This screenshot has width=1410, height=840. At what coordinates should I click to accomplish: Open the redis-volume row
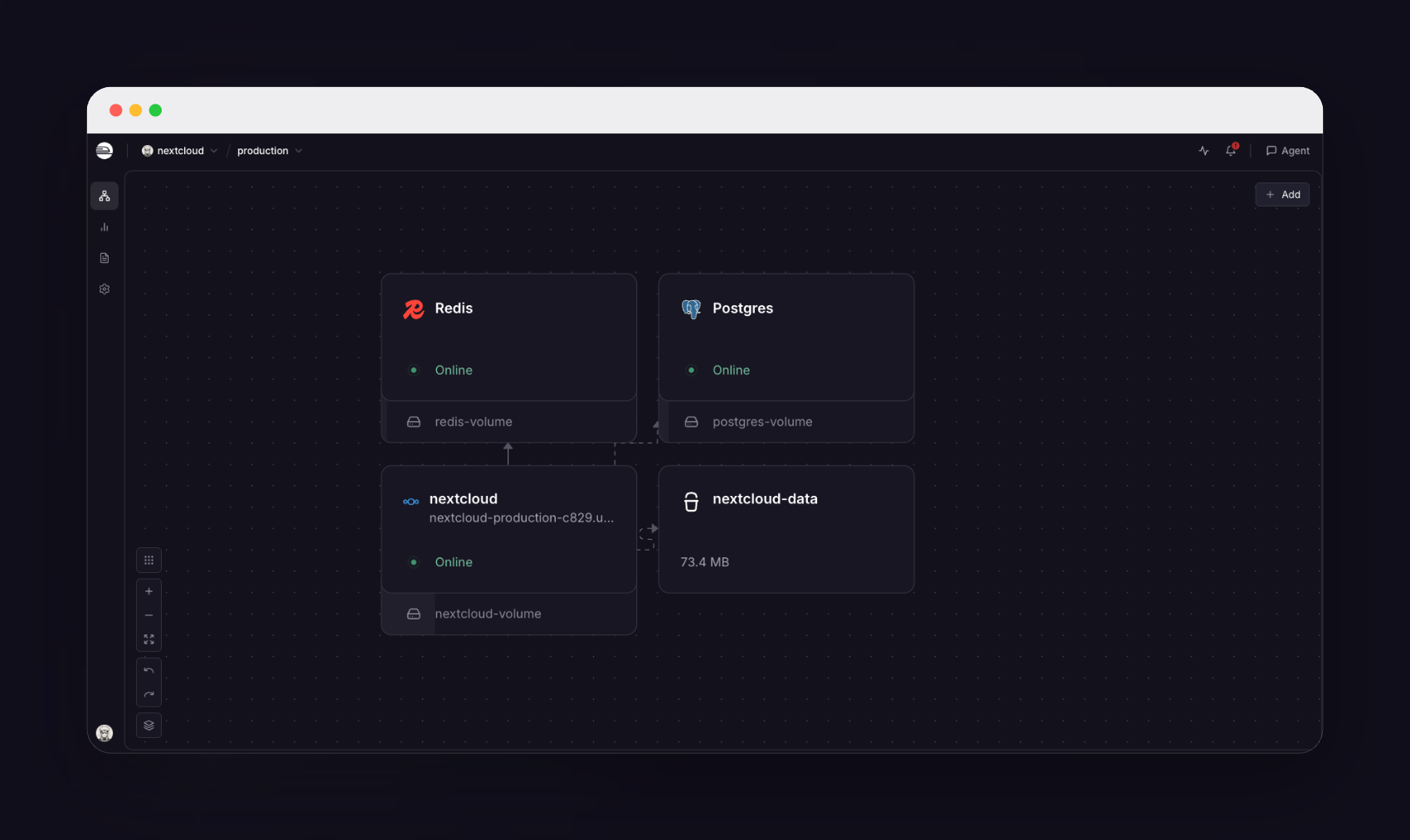(x=508, y=422)
